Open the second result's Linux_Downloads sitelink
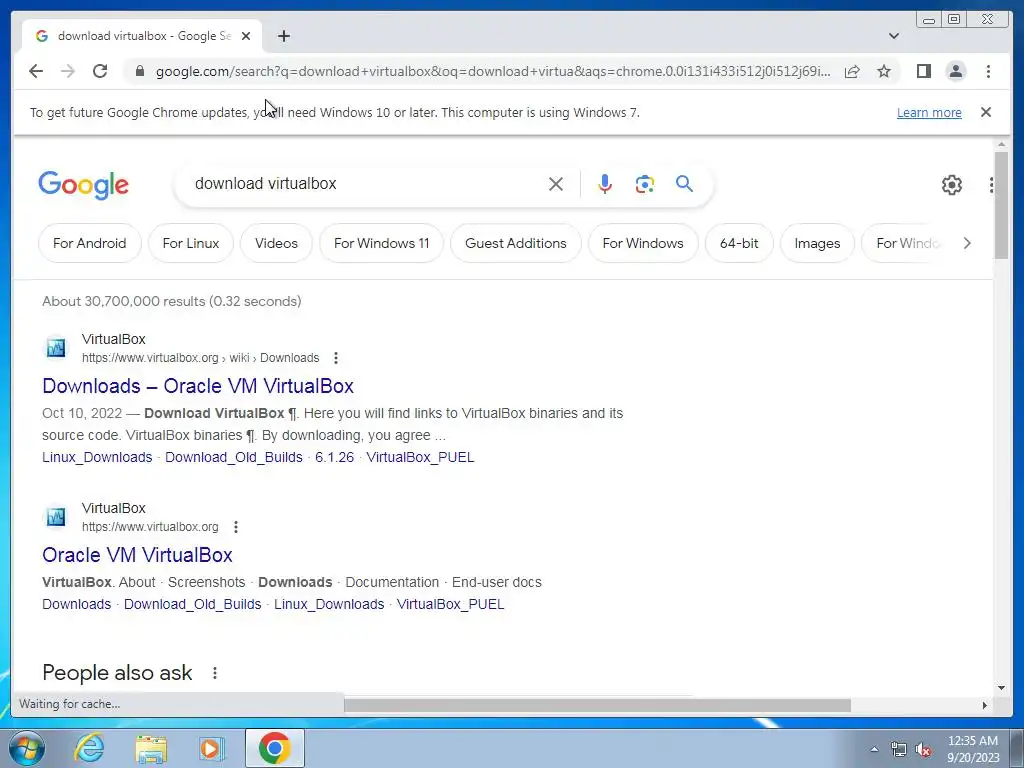1024x768 pixels. pos(329,604)
